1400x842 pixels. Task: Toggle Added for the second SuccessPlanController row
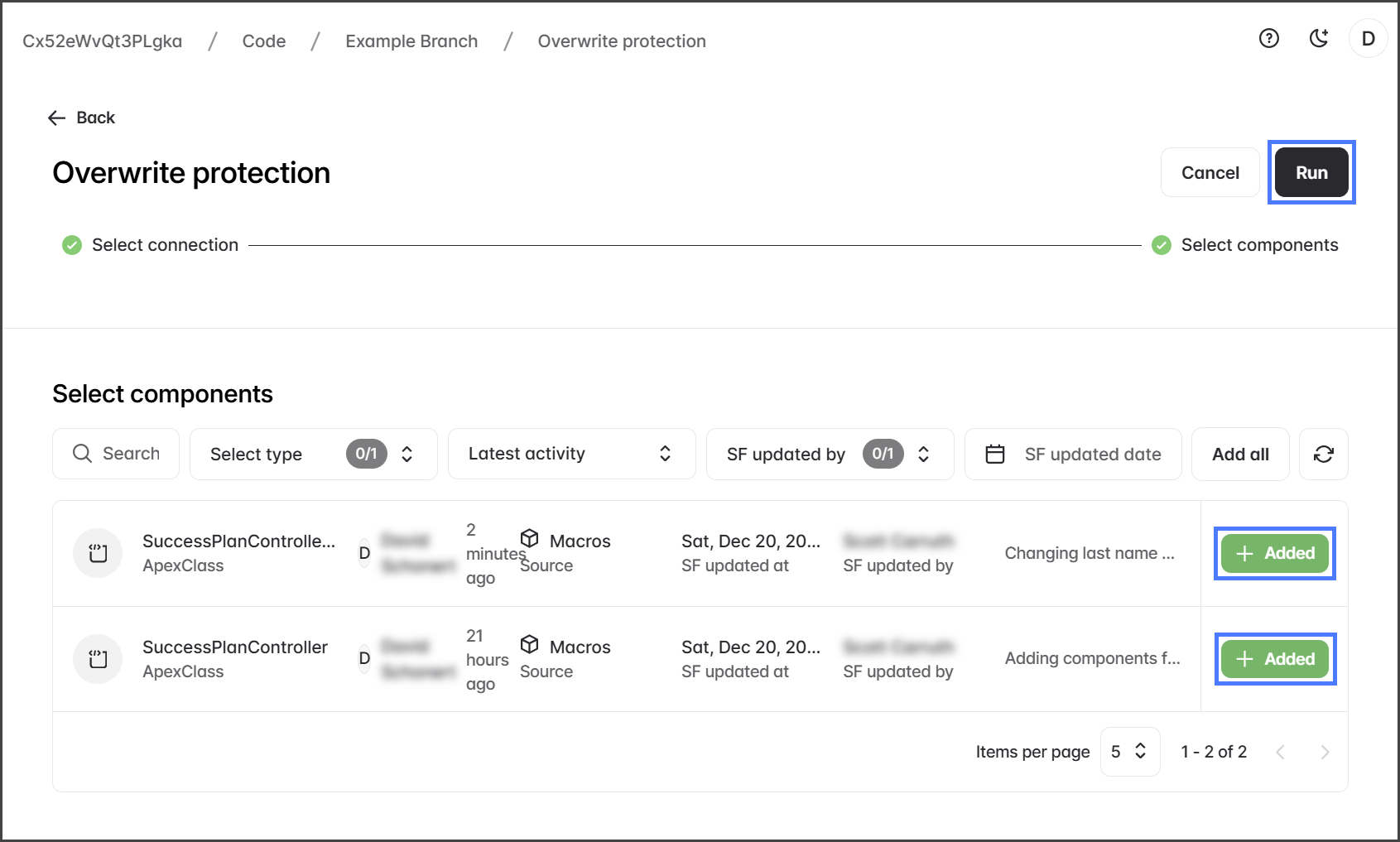click(1274, 659)
